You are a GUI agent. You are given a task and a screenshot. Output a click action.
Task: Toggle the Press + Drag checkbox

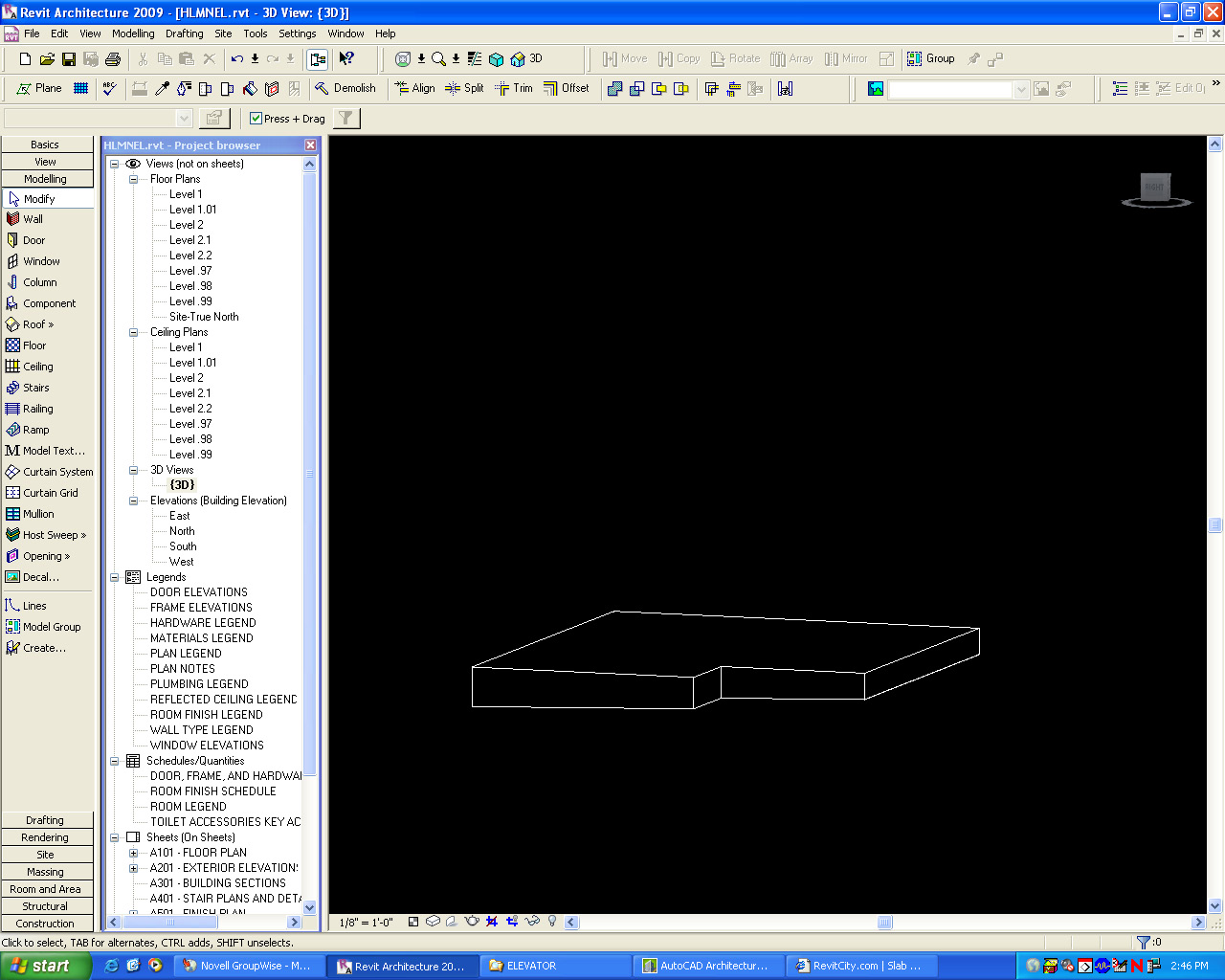(x=256, y=119)
